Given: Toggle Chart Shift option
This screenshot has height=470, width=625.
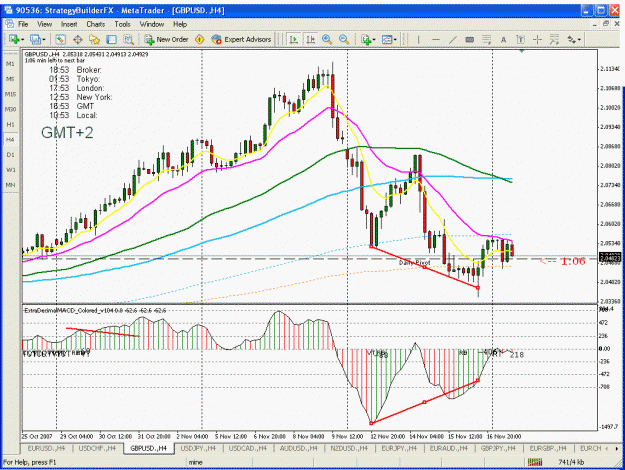Looking at the screenshot, I should click(311, 39).
